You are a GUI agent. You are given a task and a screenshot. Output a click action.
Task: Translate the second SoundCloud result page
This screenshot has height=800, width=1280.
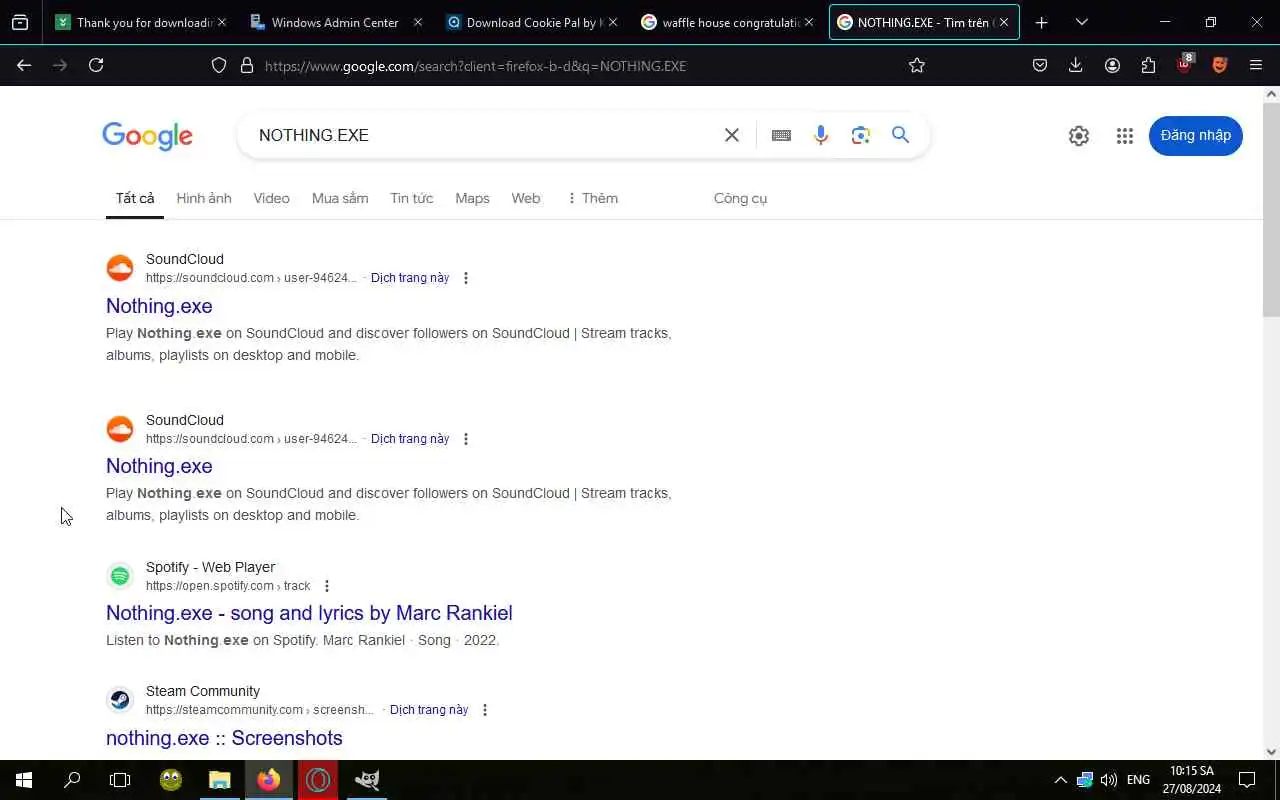pyautogui.click(x=410, y=439)
